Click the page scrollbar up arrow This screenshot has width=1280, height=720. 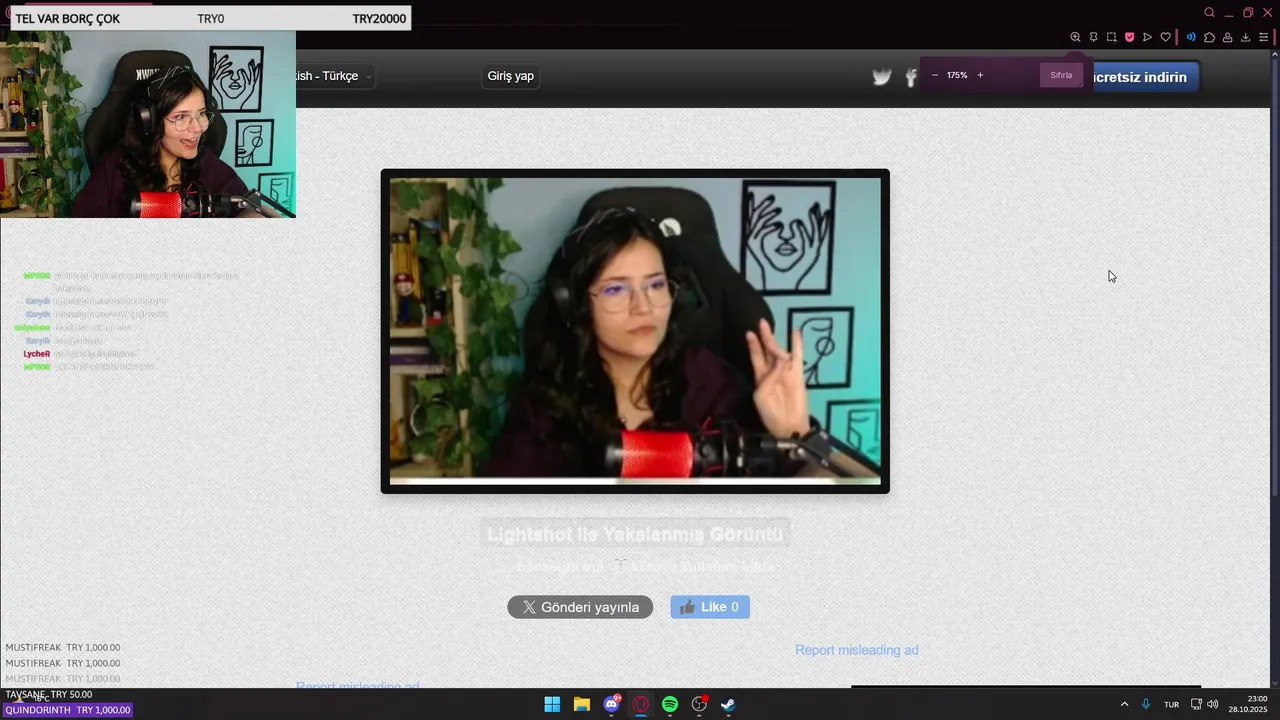tap(1273, 56)
